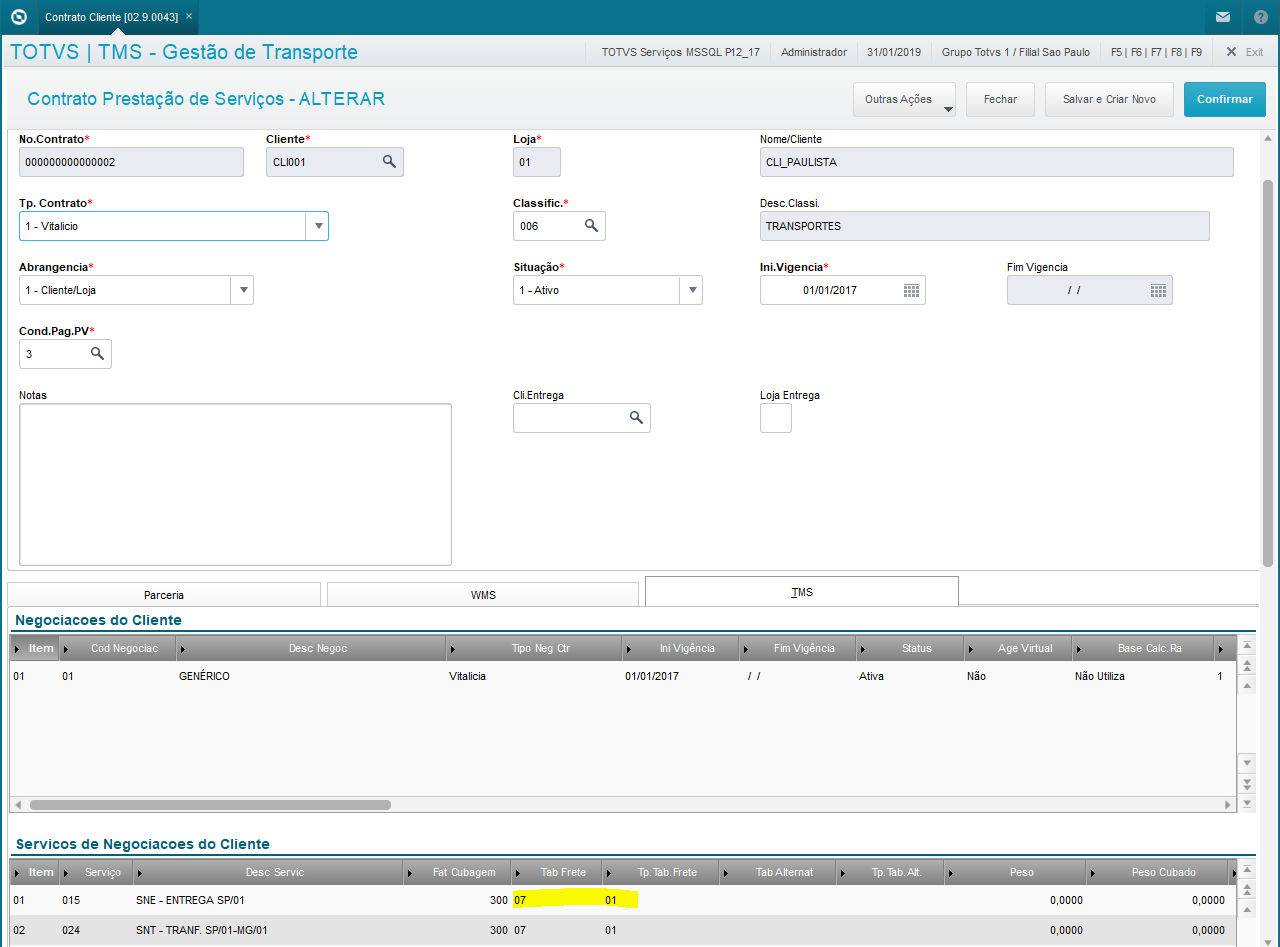Close the Contrato Cliente tab

(x=189, y=17)
